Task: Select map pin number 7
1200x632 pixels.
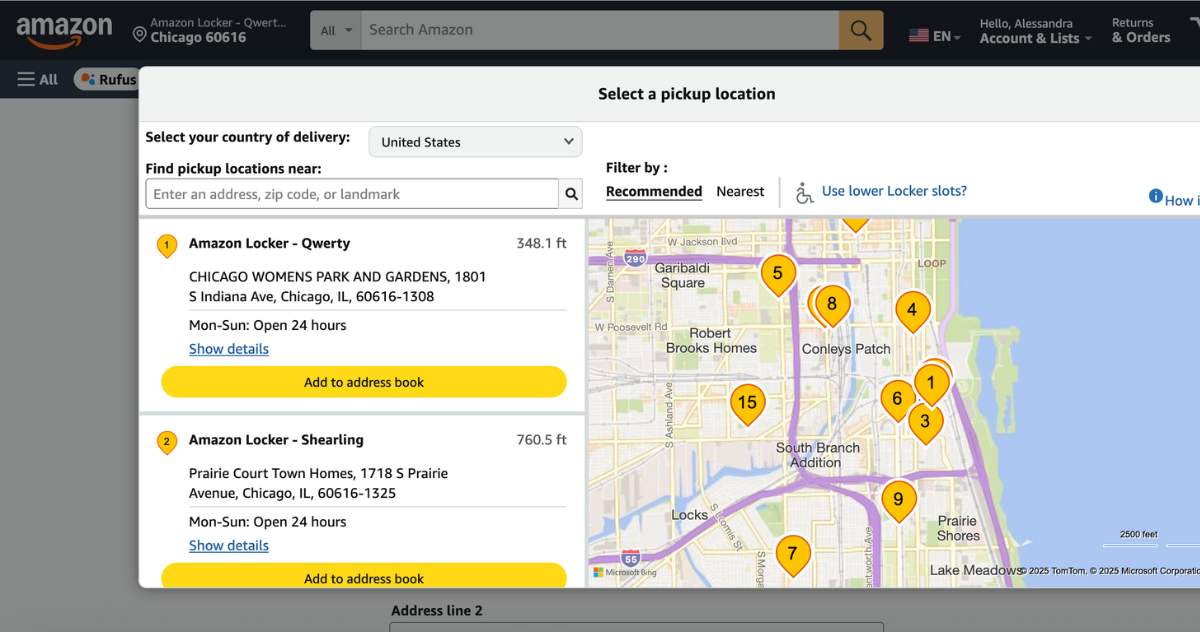Action: point(793,554)
